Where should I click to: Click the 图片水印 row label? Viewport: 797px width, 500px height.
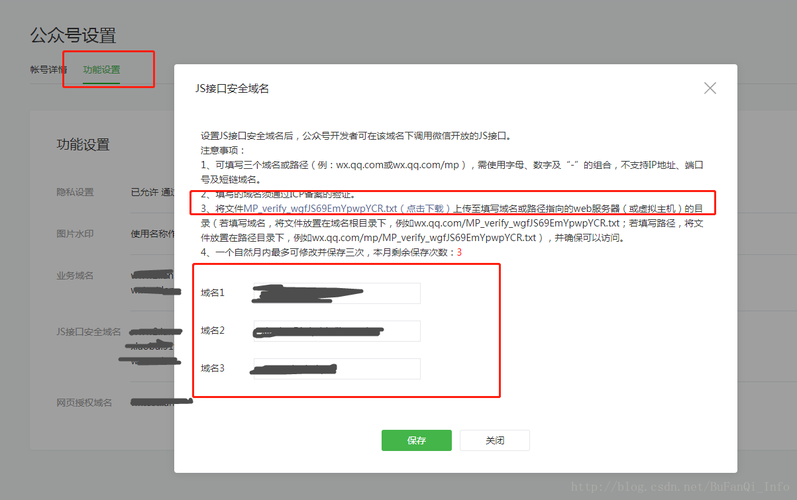tap(75, 234)
